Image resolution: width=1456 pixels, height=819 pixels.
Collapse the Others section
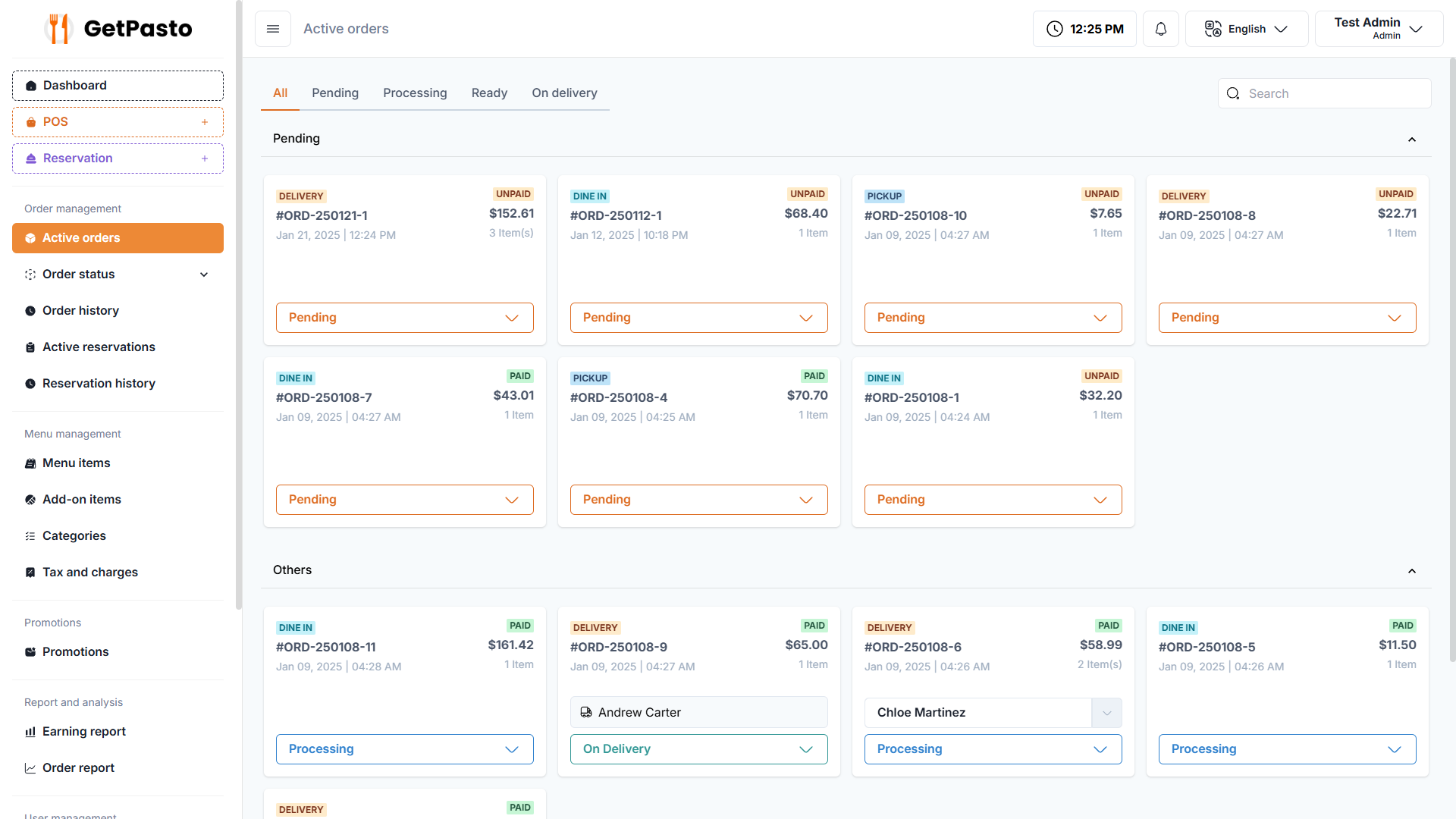1411,570
